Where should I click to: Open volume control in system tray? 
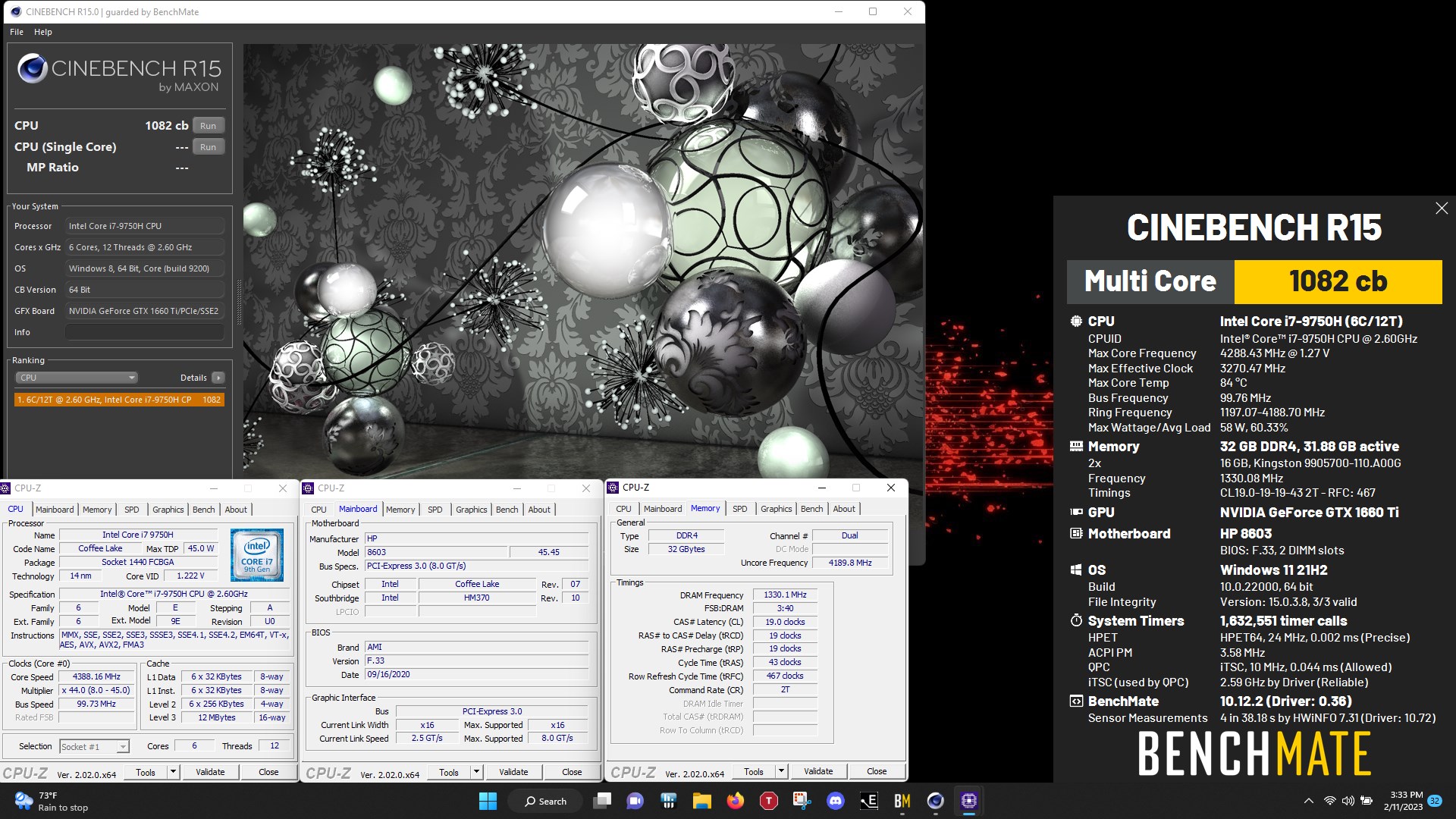click(1348, 802)
